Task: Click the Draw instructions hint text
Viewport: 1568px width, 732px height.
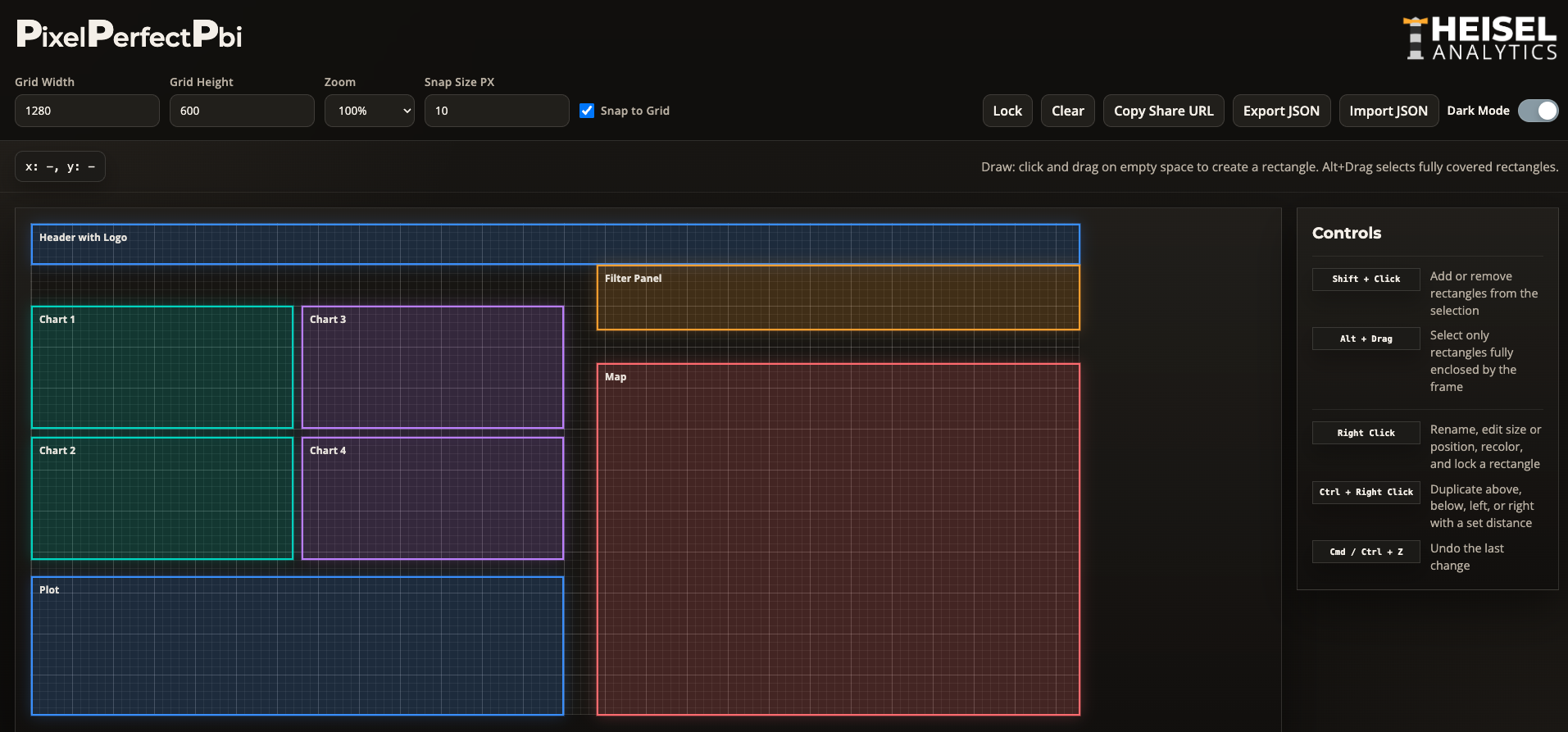Action: 1270,166
